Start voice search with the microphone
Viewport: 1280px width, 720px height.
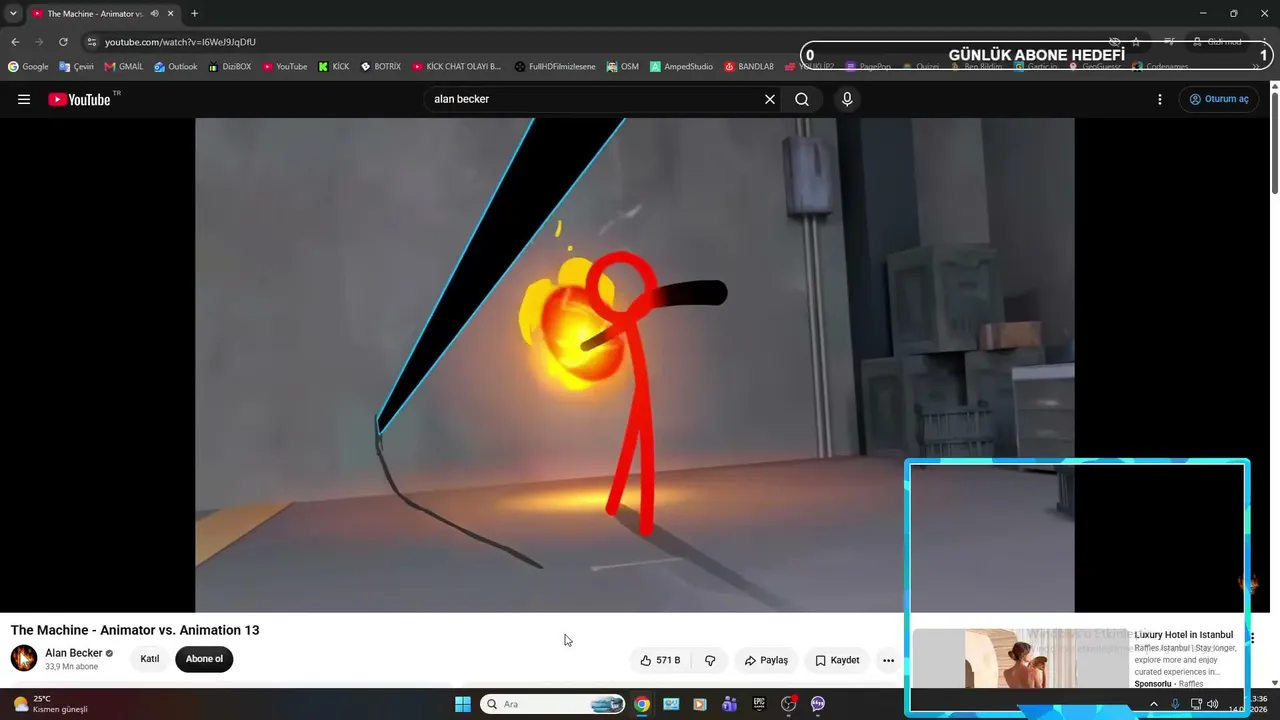(x=847, y=99)
